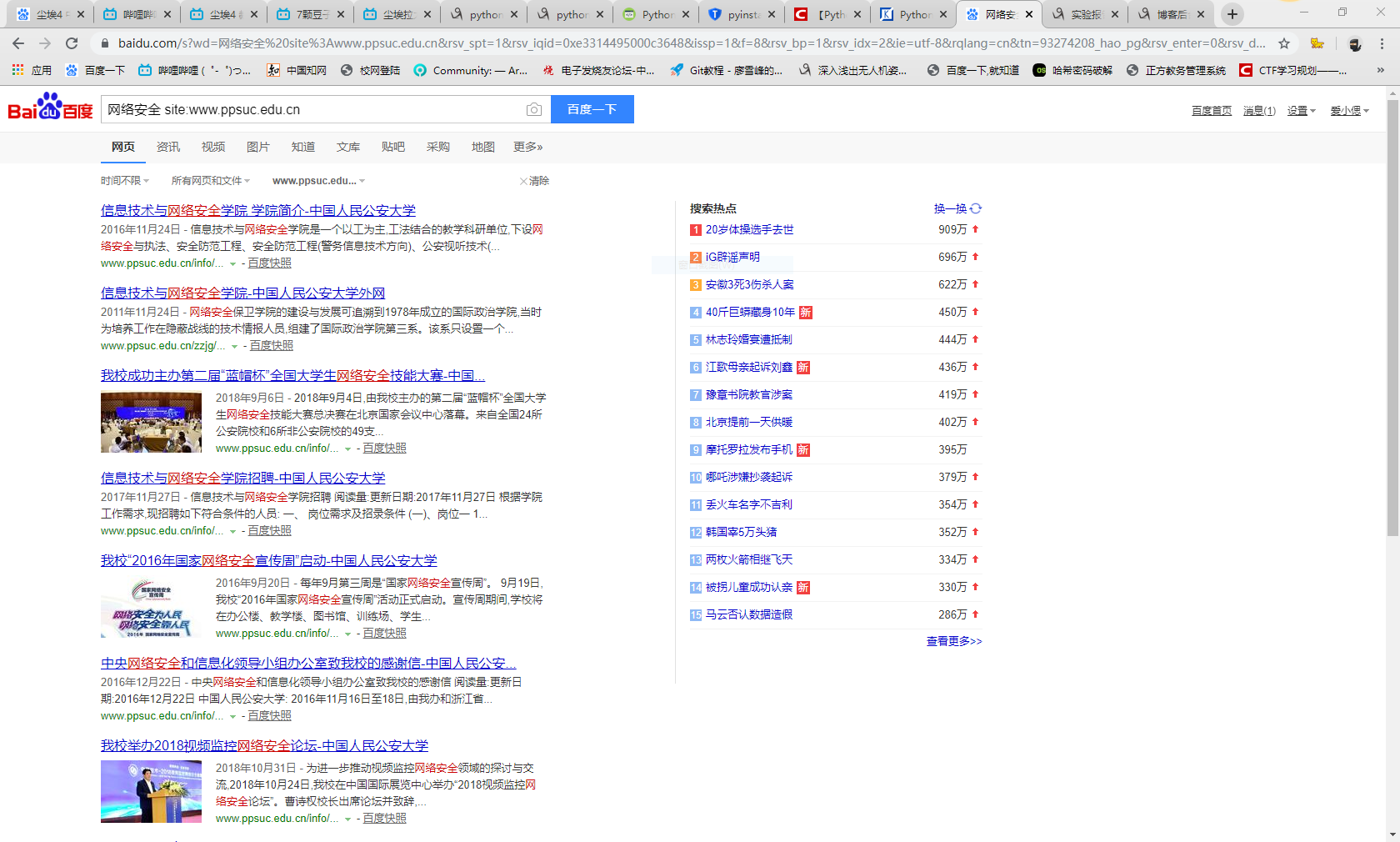Click the Baidu logo
This screenshot has width=1400, height=842.
click(x=50, y=108)
